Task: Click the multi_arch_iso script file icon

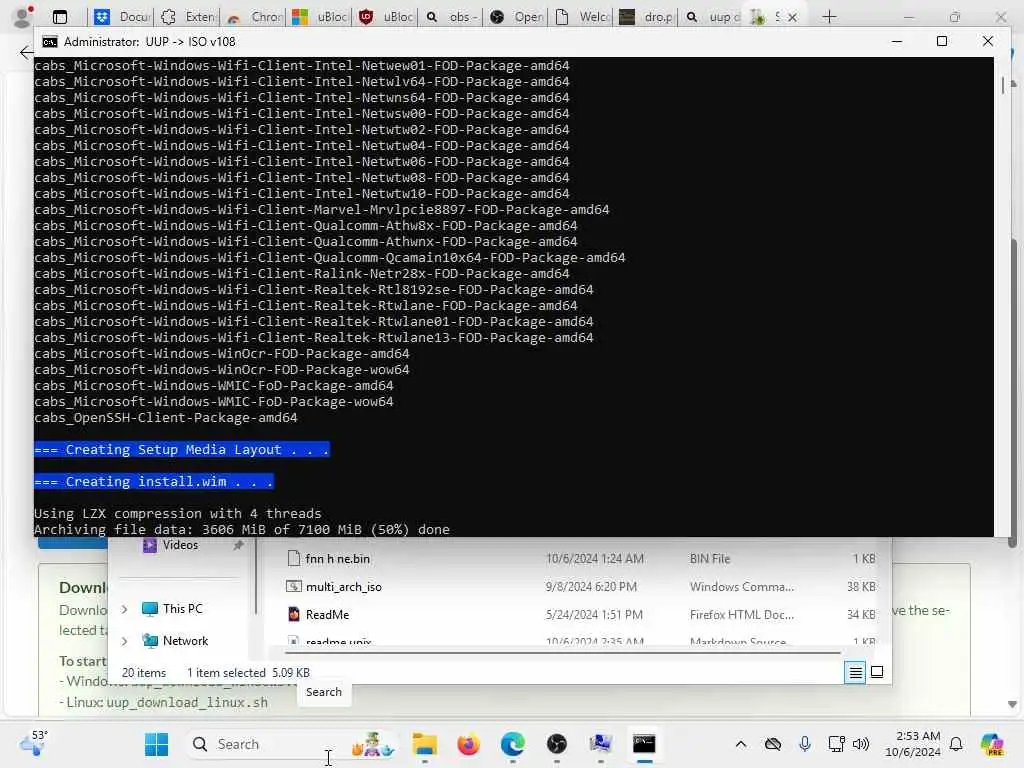Action: [x=294, y=586]
